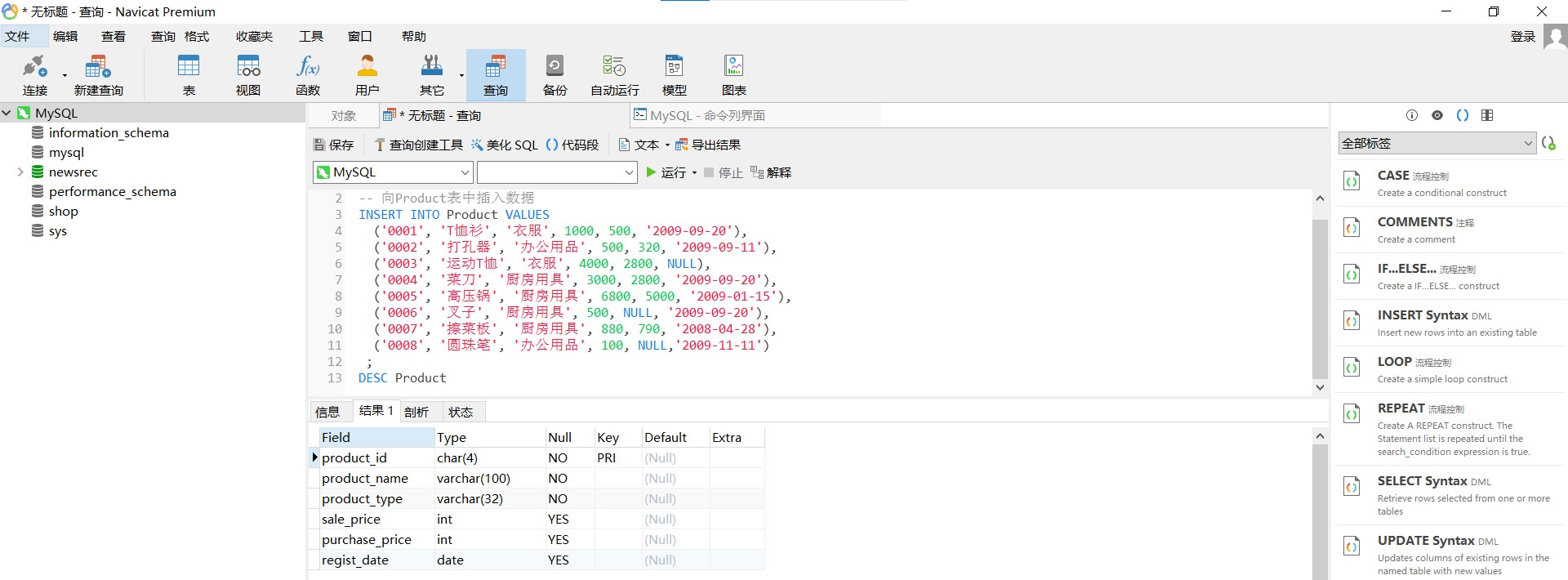Open the 收藏夹 menu
Image resolution: width=1568 pixels, height=580 pixels.
coord(254,37)
